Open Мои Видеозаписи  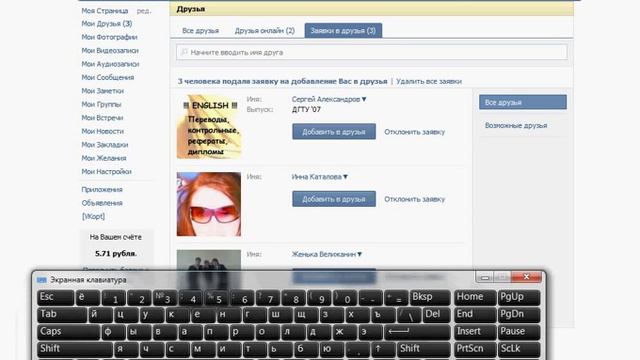pos(110,51)
